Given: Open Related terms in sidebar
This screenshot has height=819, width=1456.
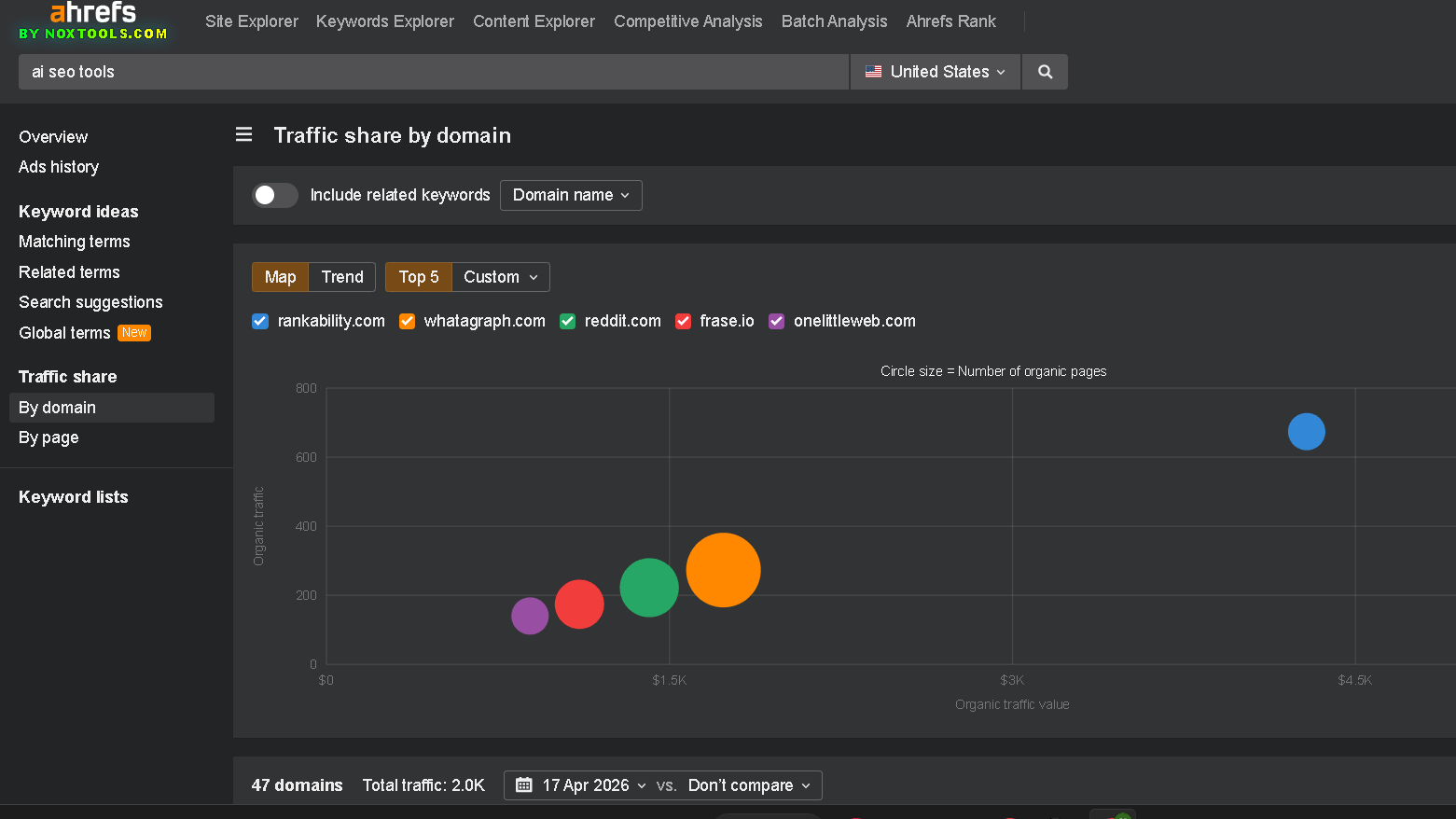Looking at the screenshot, I should click(x=69, y=272).
